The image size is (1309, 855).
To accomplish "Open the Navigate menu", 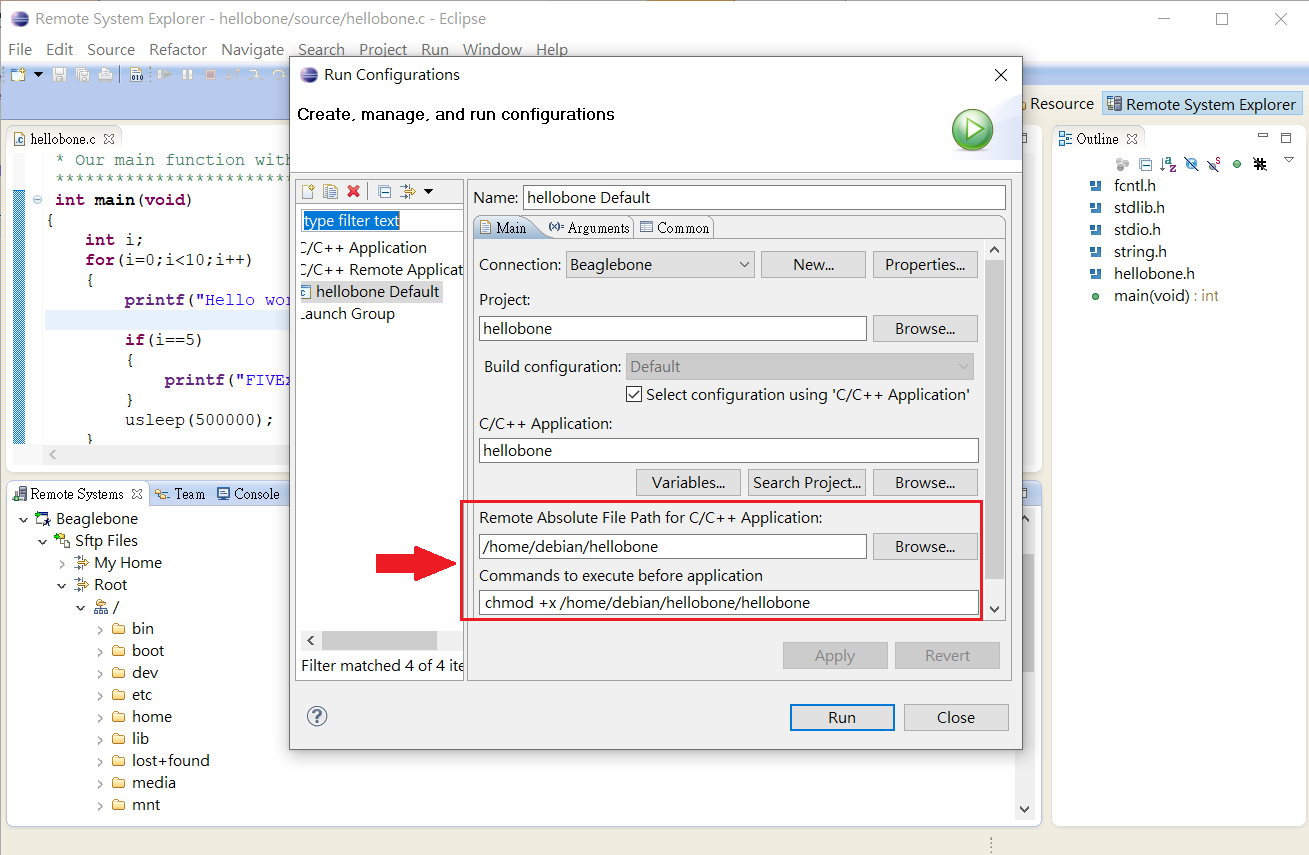I will (x=252, y=49).
